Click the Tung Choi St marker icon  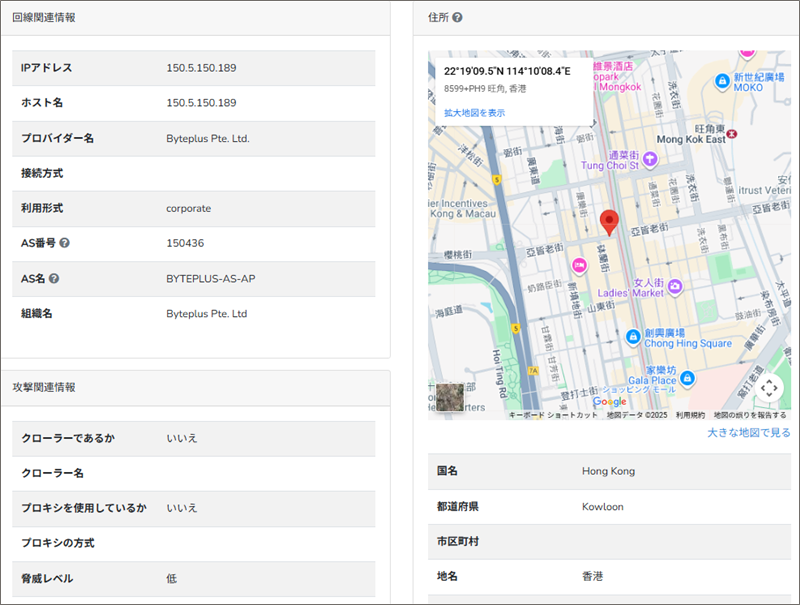651,158
